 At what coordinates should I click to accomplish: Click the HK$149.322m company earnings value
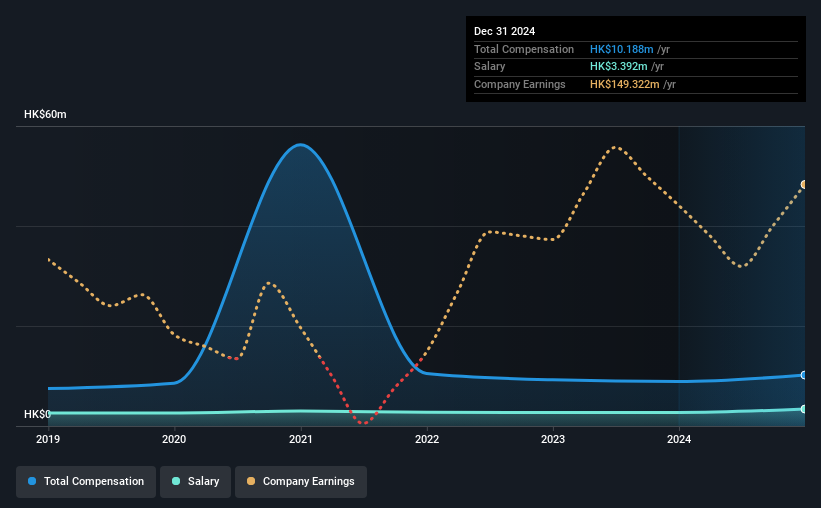tap(625, 84)
